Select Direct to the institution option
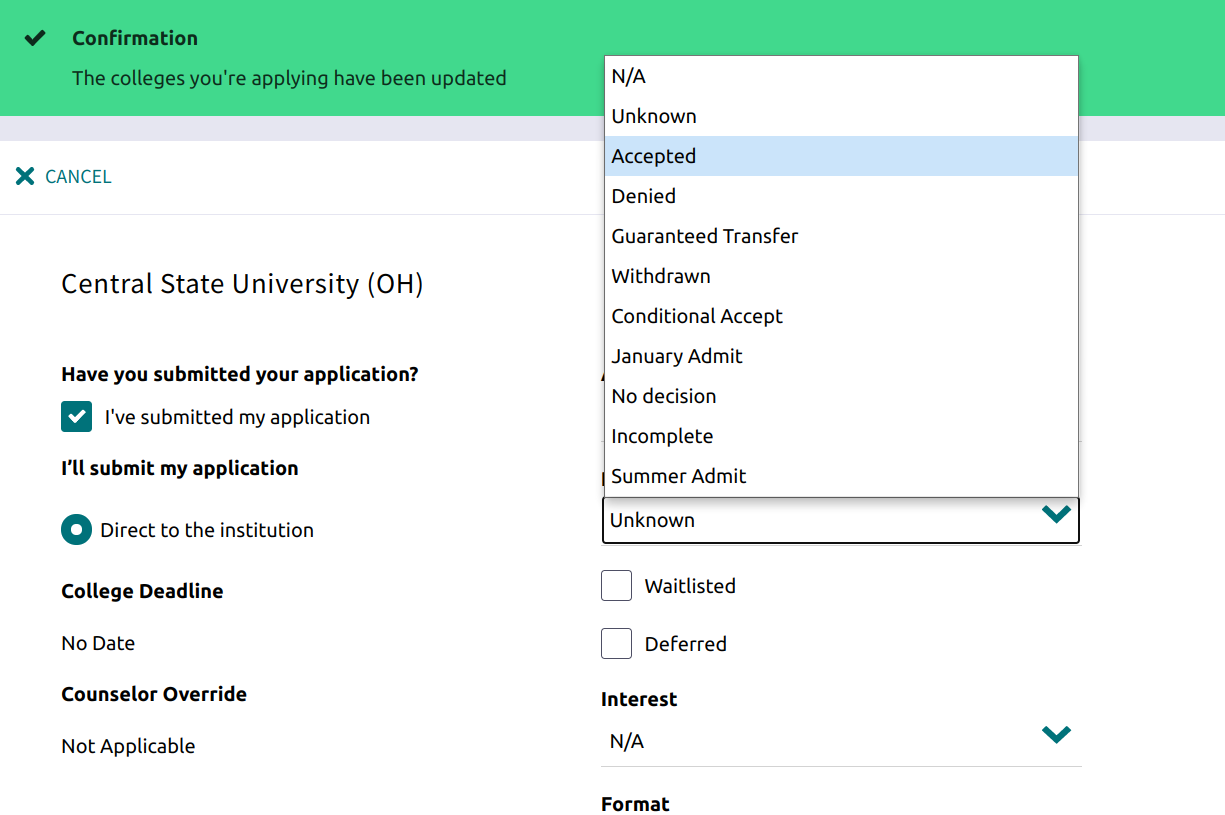1225x815 pixels. coord(77,530)
